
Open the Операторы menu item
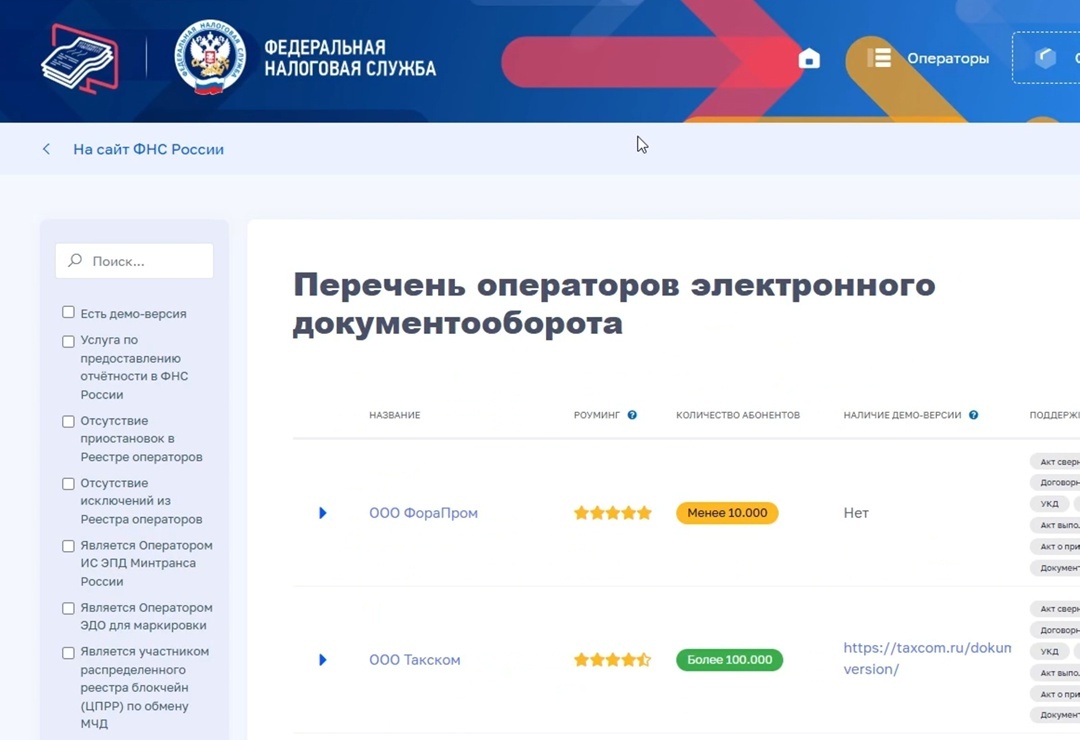948,59
